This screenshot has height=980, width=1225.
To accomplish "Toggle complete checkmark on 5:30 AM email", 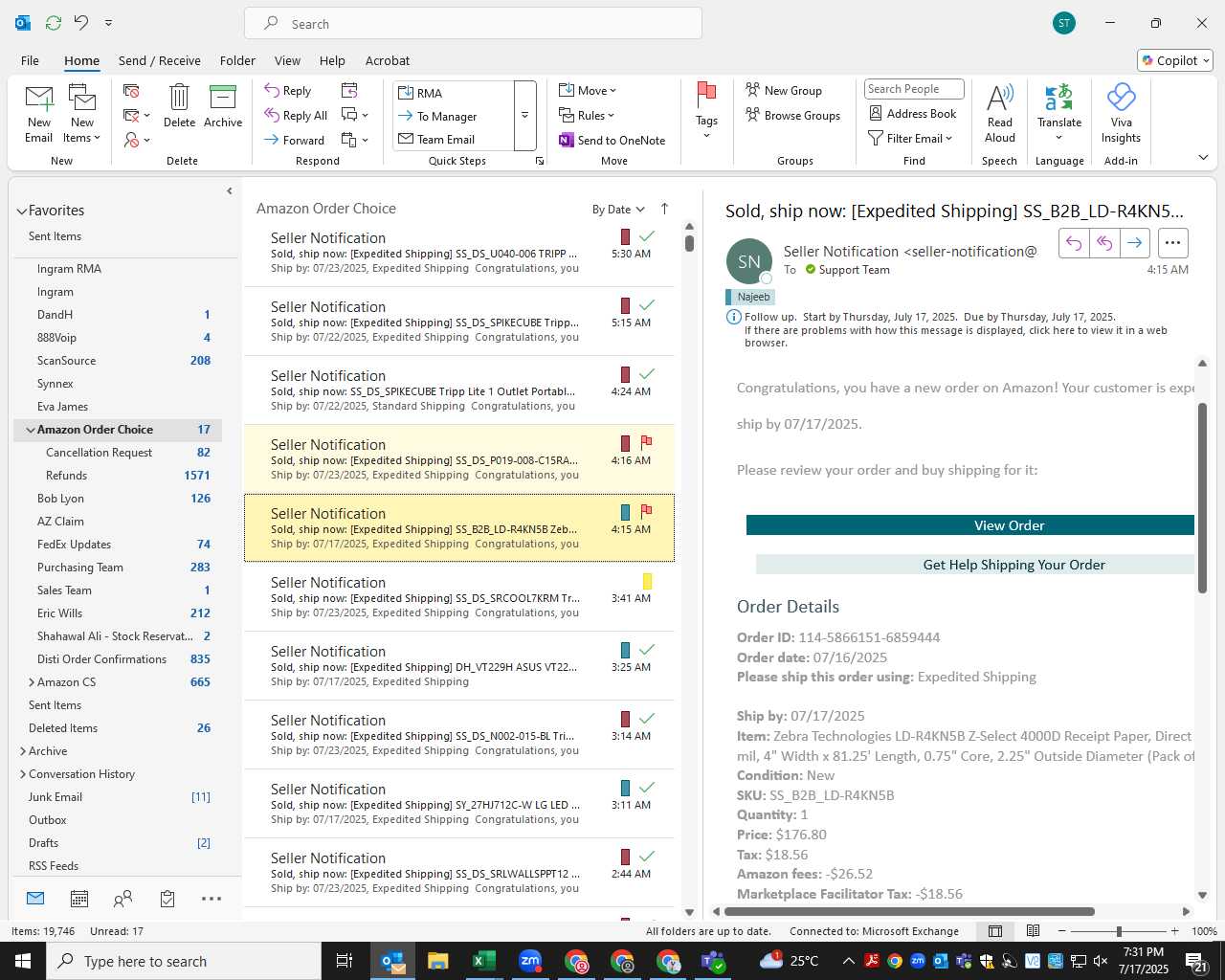I will point(647,236).
